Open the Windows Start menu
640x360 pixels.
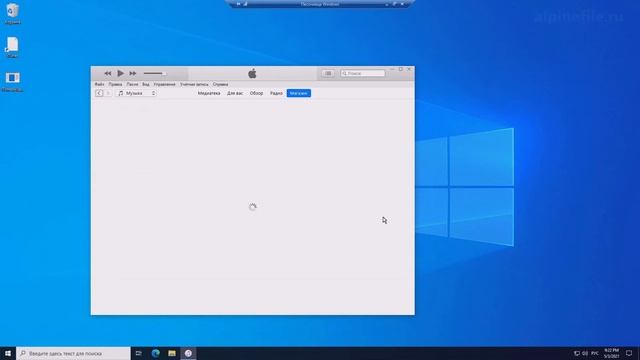(x=8, y=353)
